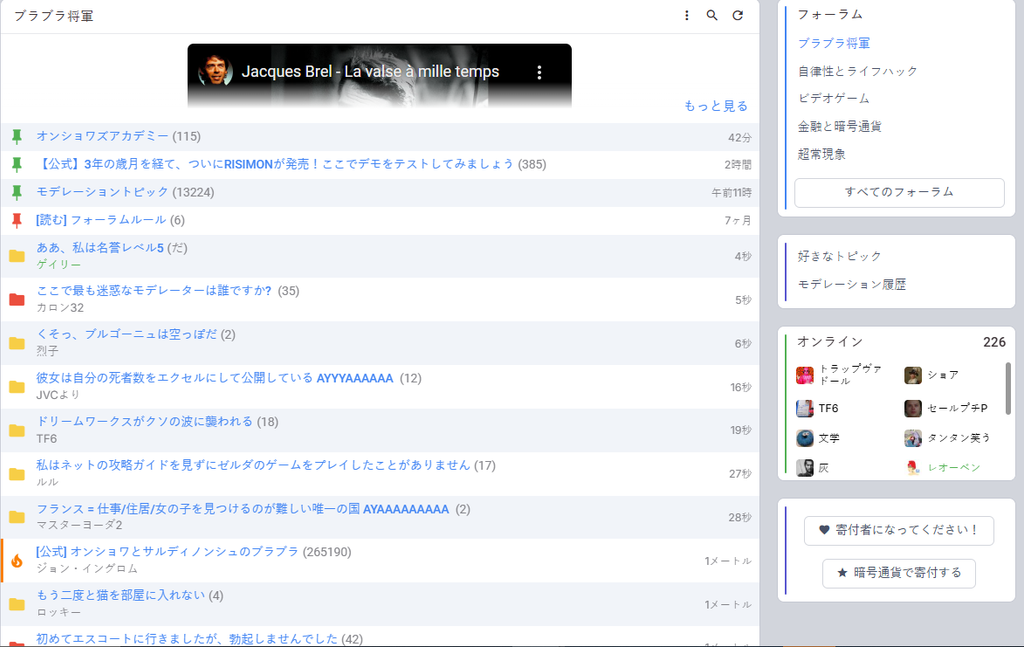1024x647 pixels.
Task: Click yellow folder icon beside 私は名誉レベル5 topic
Action: click(x=17, y=256)
